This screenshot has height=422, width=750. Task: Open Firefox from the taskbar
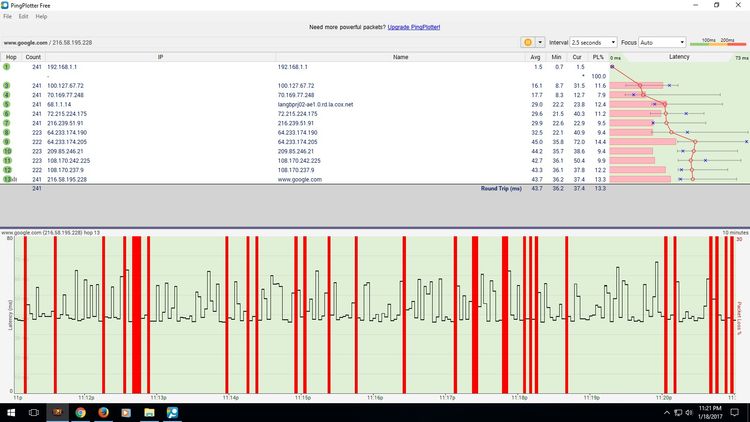pyautogui.click(x=103, y=412)
